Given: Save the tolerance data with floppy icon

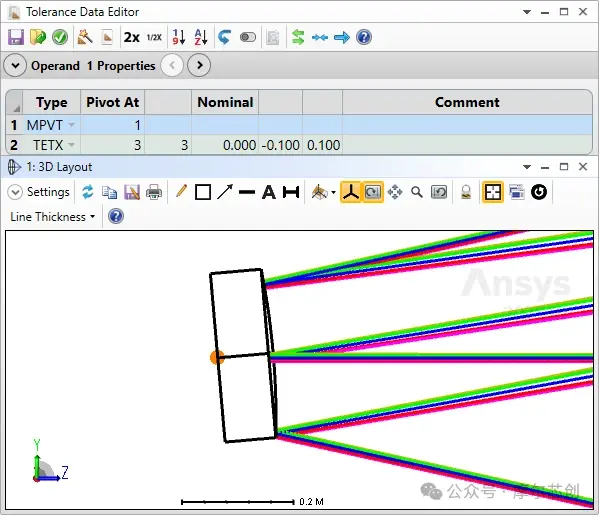Looking at the screenshot, I should [16, 37].
